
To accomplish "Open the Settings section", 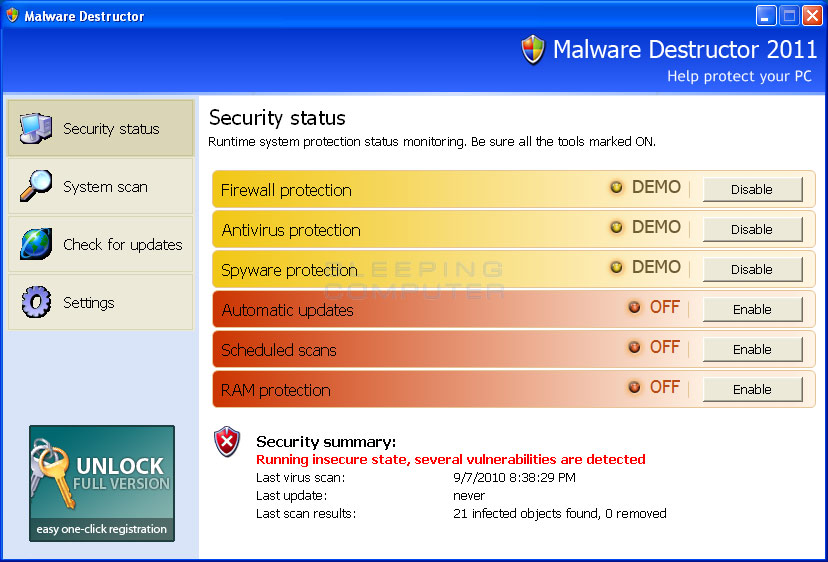I will pyautogui.click(x=101, y=302).
